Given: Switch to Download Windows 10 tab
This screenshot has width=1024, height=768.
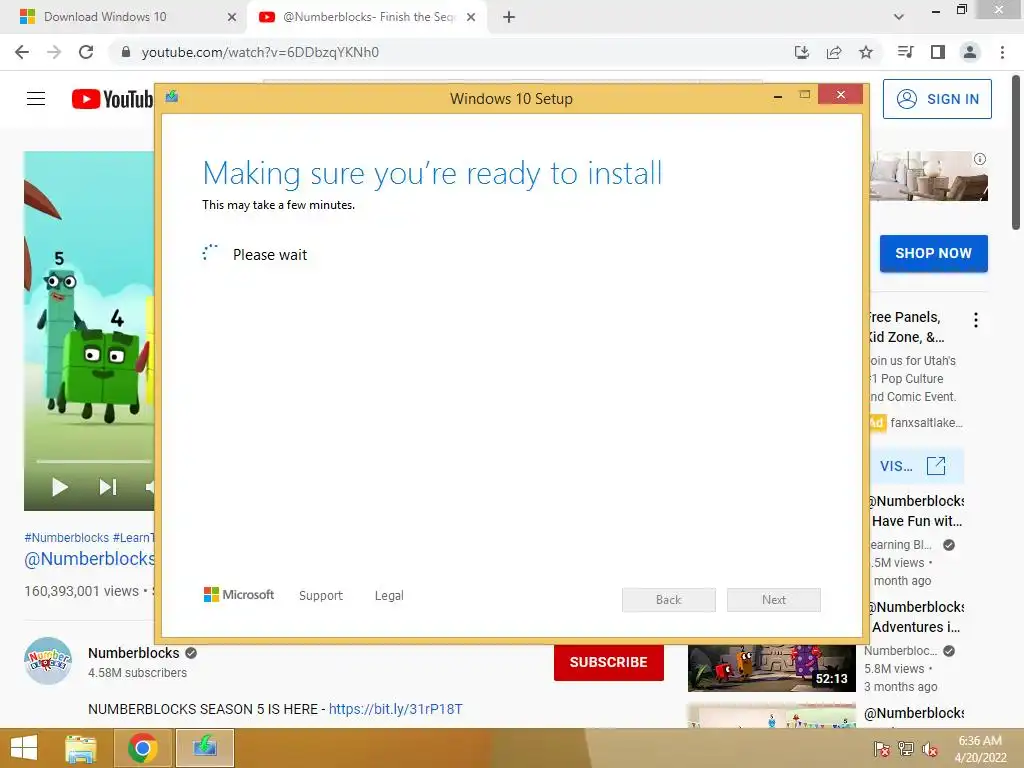Looking at the screenshot, I should (105, 17).
